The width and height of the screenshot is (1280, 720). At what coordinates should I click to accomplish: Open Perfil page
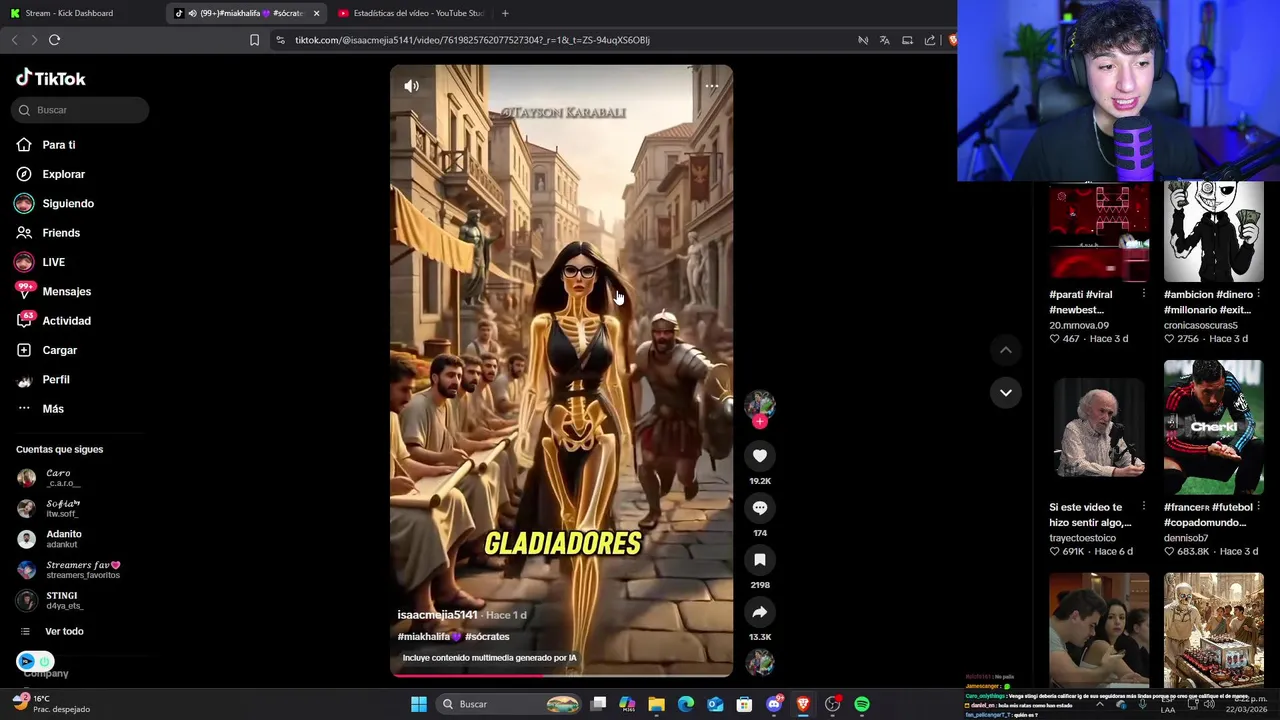tap(43, 379)
